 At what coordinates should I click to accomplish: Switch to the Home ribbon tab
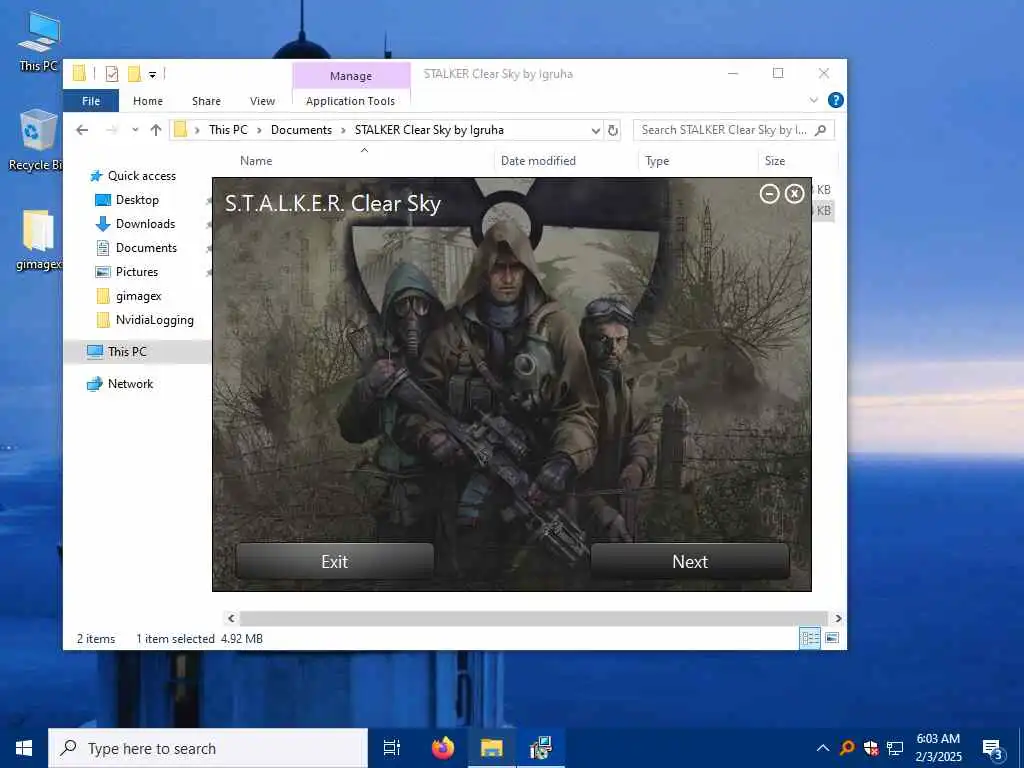[148, 101]
